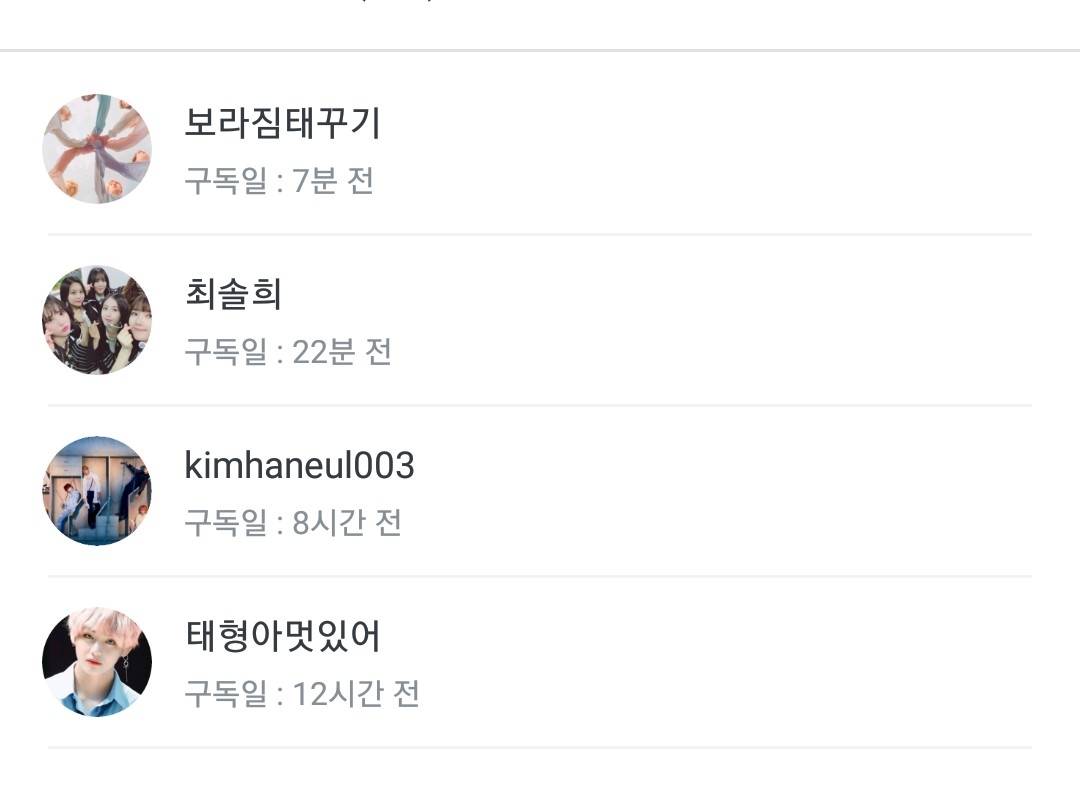Select the kimhaneul003 username
Viewport: 1080px width, 810px height.
pyautogui.click(x=299, y=465)
